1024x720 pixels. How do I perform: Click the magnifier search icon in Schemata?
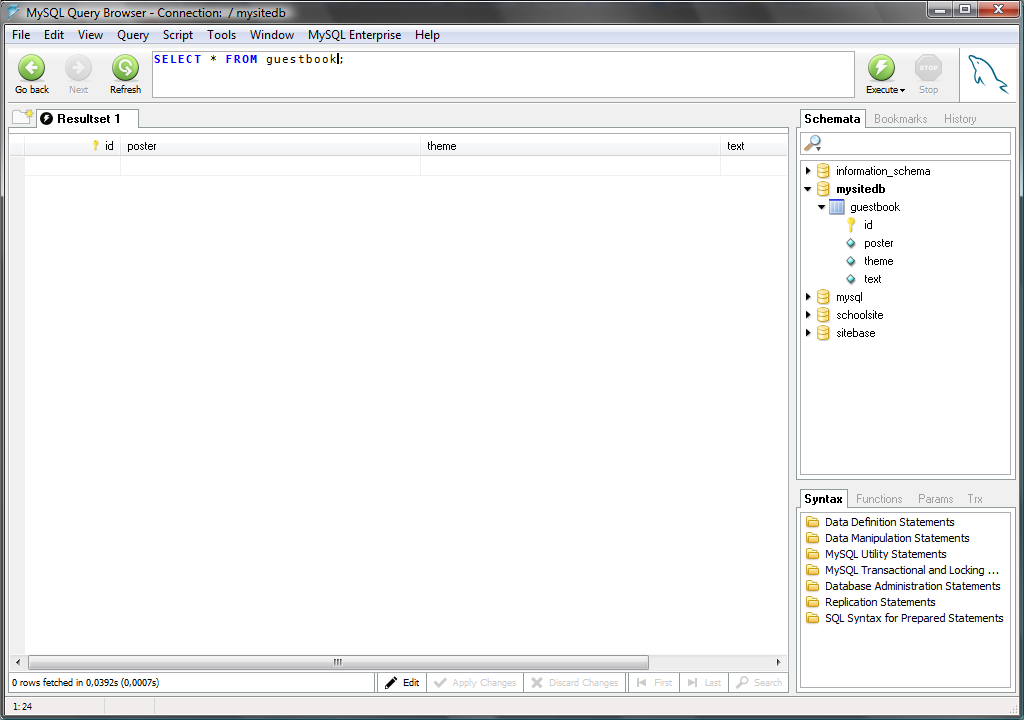coord(813,144)
